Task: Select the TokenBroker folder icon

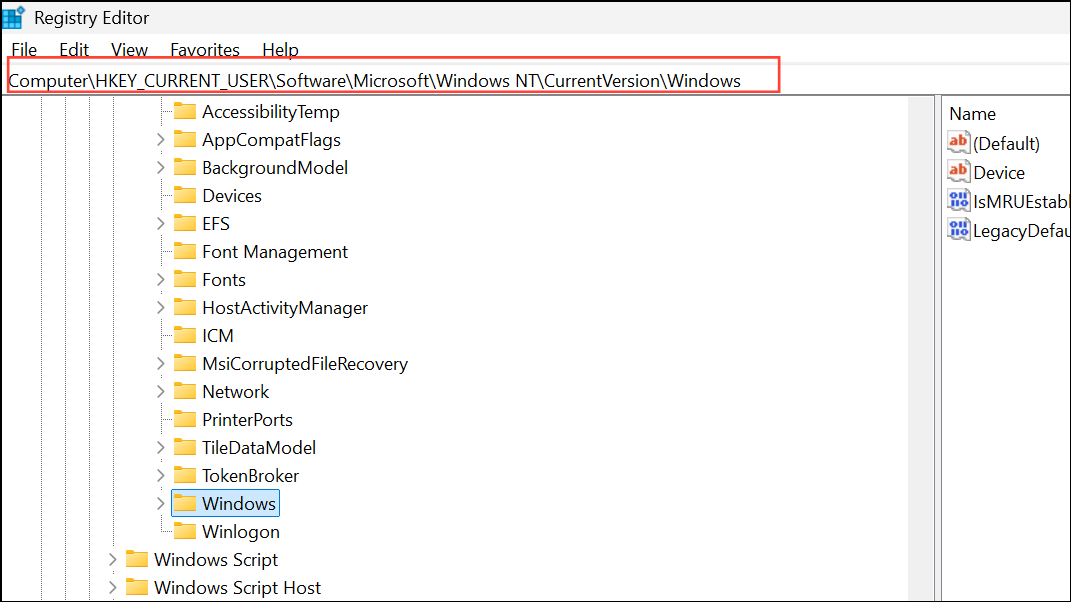Action: tap(184, 475)
